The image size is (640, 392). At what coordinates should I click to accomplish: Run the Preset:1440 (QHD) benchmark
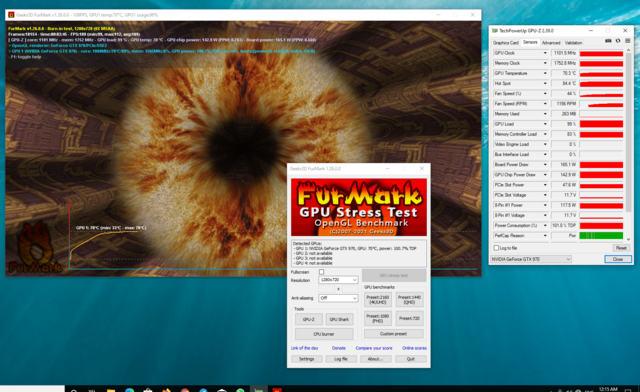[x=409, y=300]
